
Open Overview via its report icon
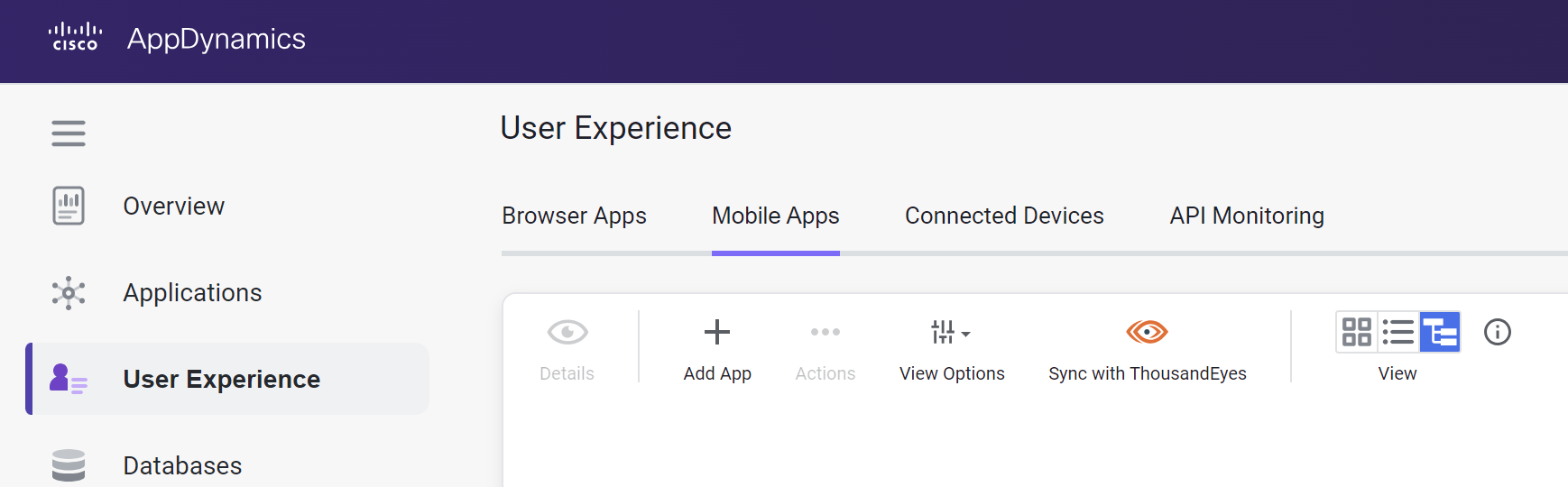pyautogui.click(x=69, y=206)
